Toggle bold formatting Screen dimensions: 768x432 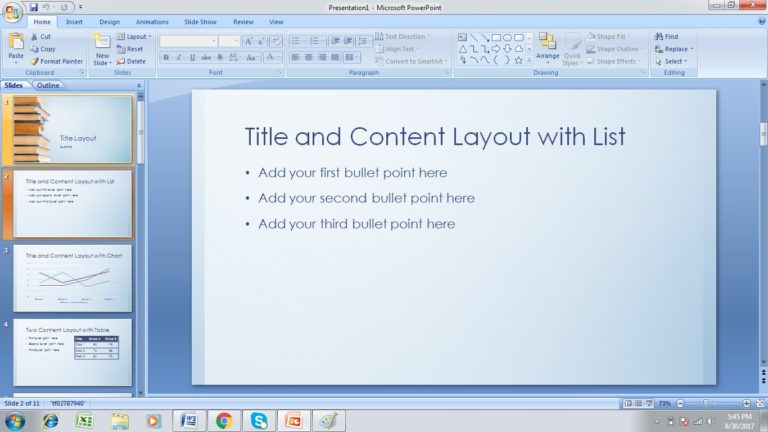click(166, 57)
